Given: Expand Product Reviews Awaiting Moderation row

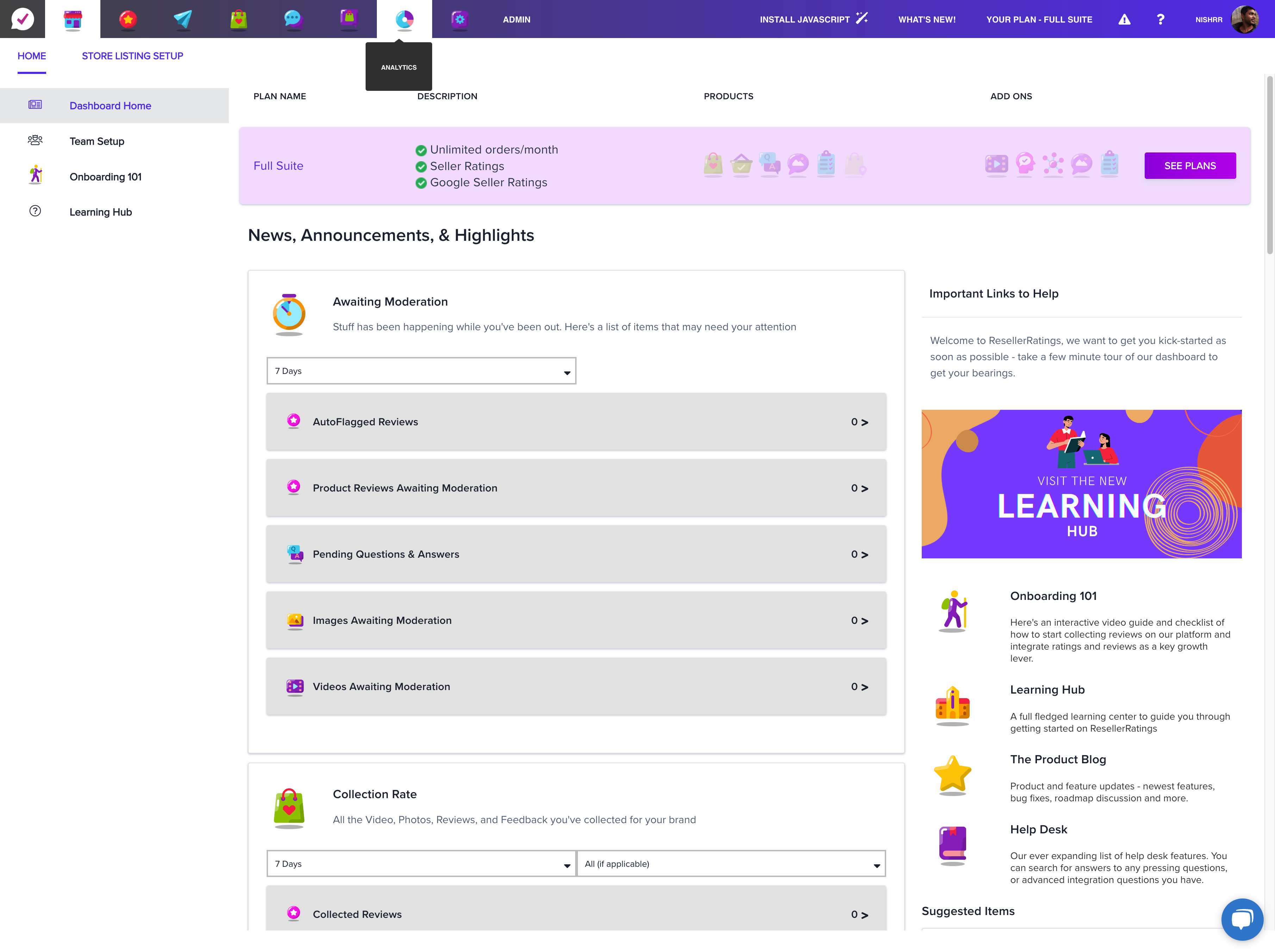Looking at the screenshot, I should click(x=577, y=488).
